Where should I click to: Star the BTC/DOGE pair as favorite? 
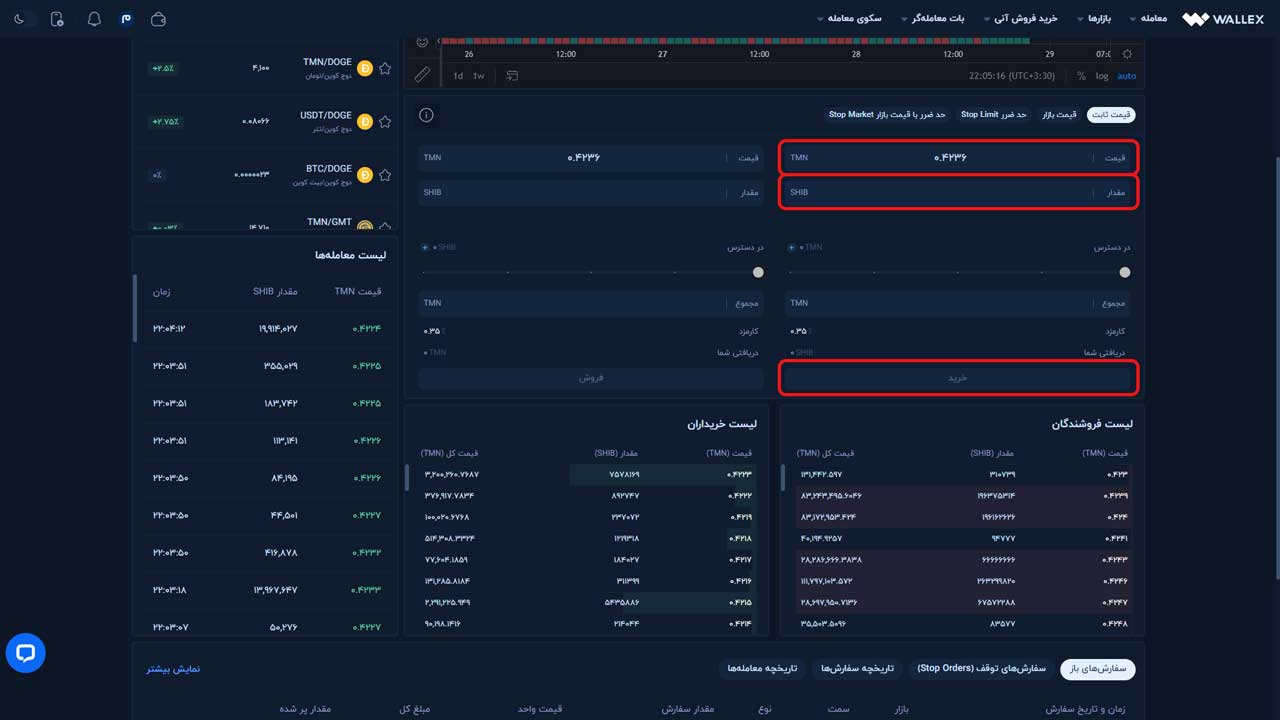pyautogui.click(x=385, y=174)
